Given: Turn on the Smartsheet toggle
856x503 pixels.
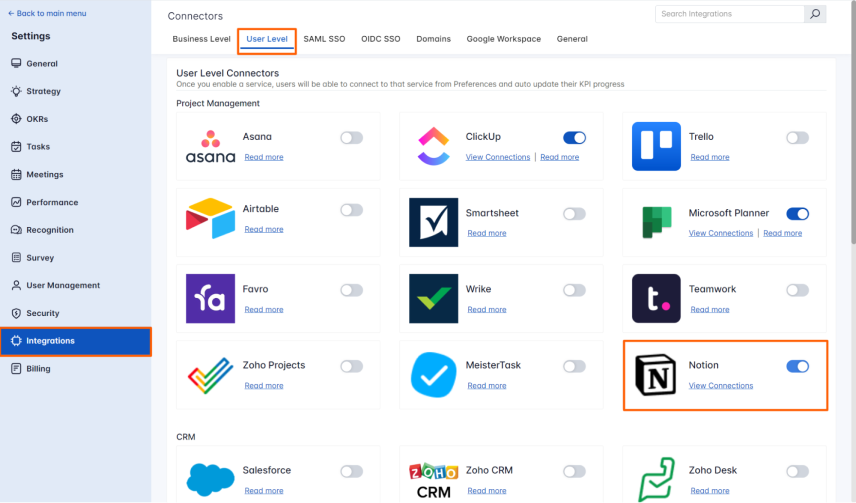Looking at the screenshot, I should click(574, 214).
